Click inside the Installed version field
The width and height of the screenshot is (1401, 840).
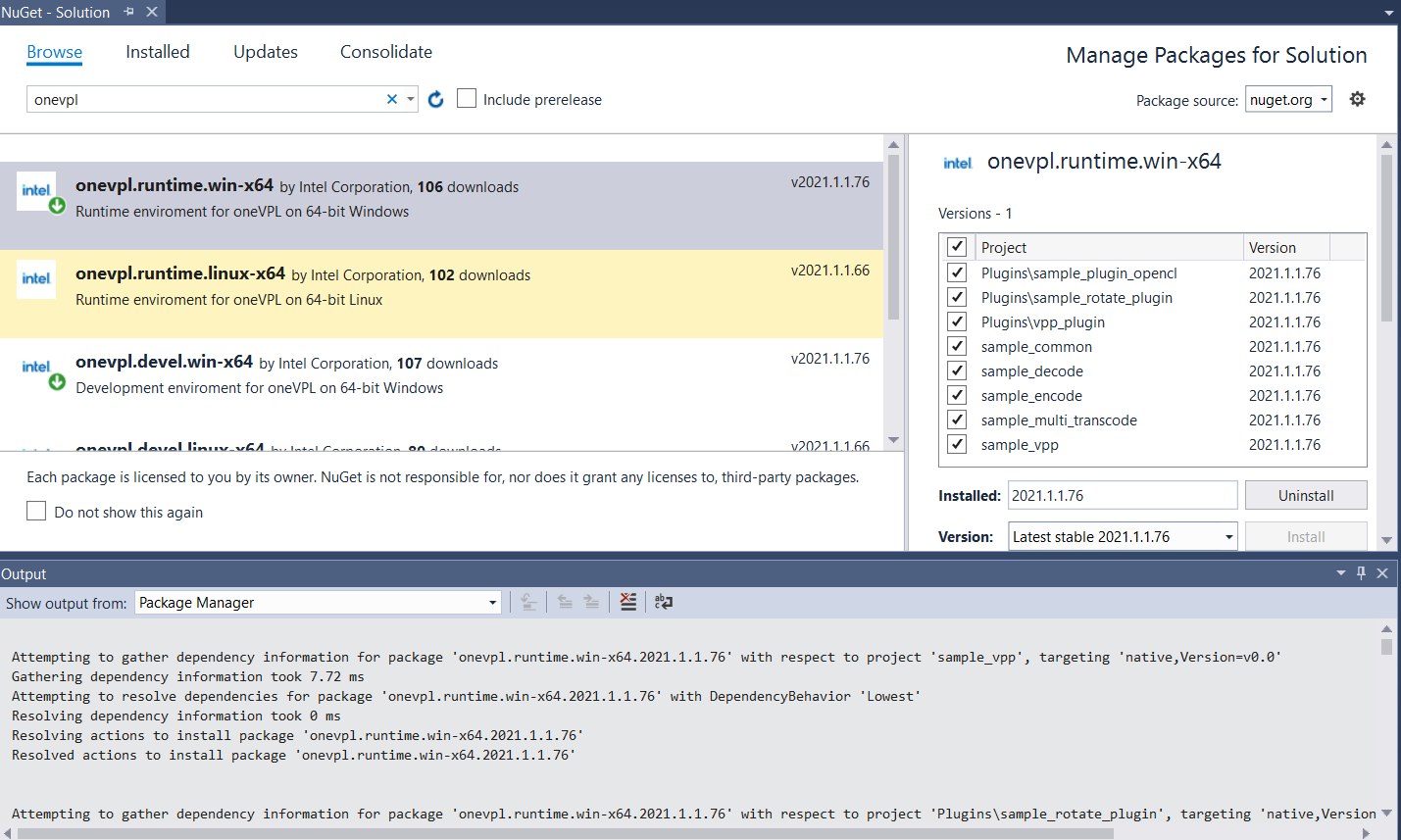(1123, 495)
